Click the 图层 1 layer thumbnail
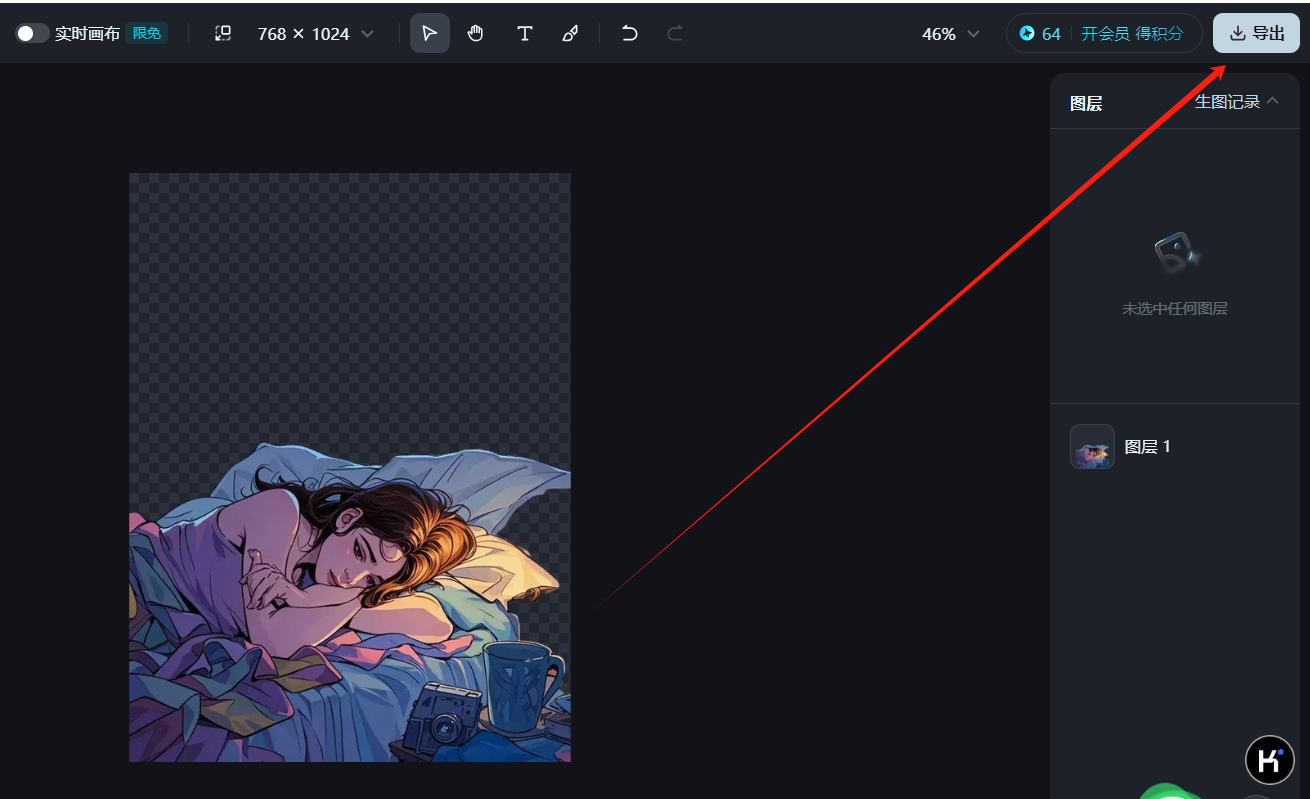The height and width of the screenshot is (799, 1310). pos(1092,447)
